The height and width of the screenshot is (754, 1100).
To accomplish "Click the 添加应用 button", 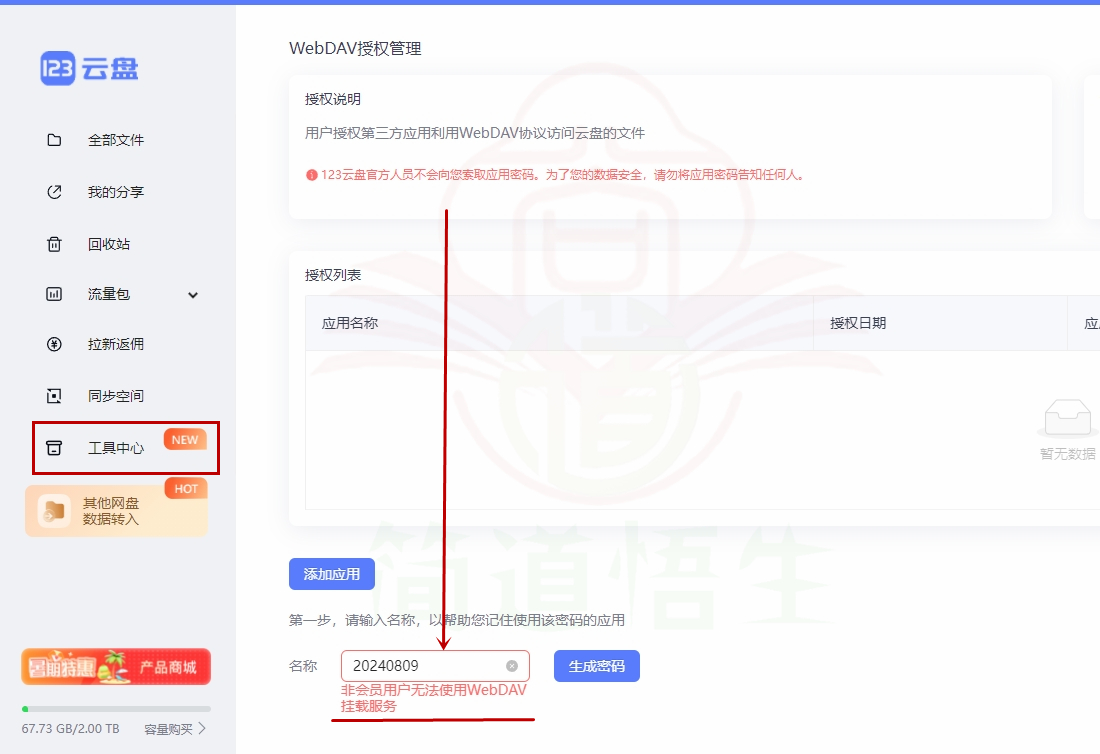I will (332, 574).
